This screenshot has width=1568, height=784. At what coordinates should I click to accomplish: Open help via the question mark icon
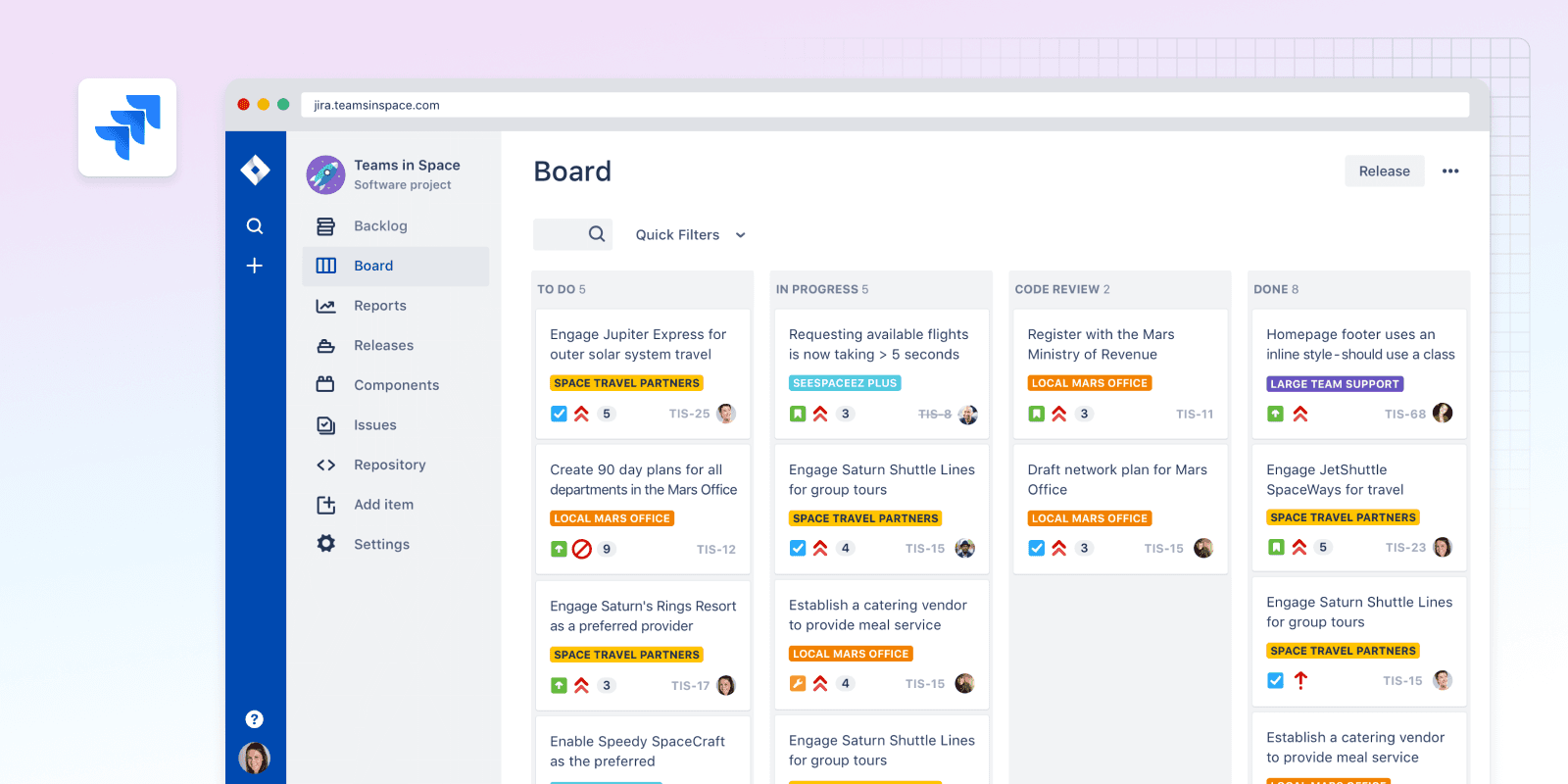pyautogui.click(x=255, y=719)
